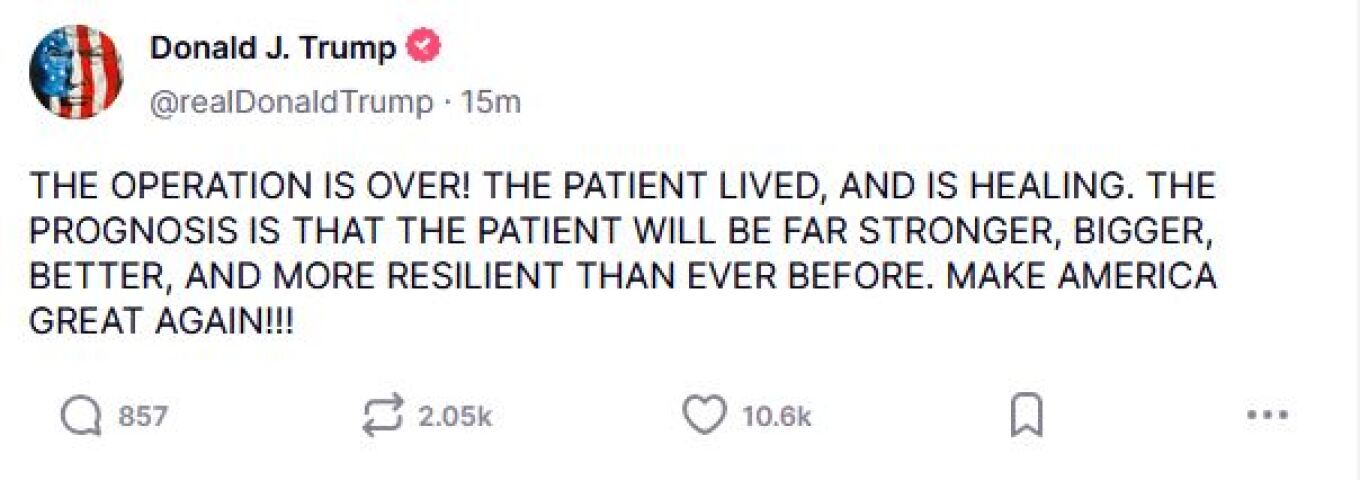The image size is (1360, 480).
Task: Click "GREAT AGAIN!!!" at the post's end
Action: (162, 323)
